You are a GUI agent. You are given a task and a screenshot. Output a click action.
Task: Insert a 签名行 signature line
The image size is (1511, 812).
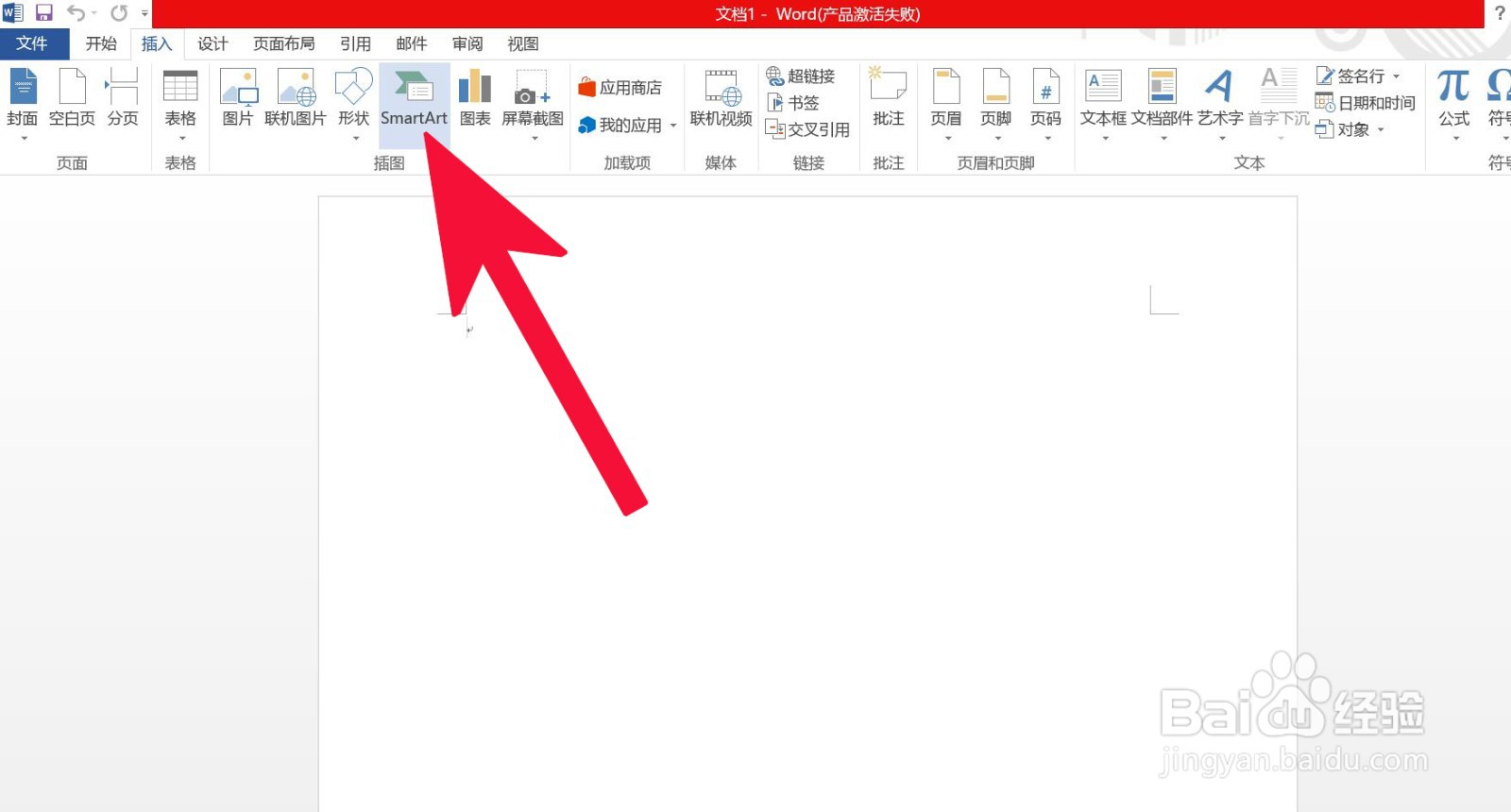click(1351, 76)
